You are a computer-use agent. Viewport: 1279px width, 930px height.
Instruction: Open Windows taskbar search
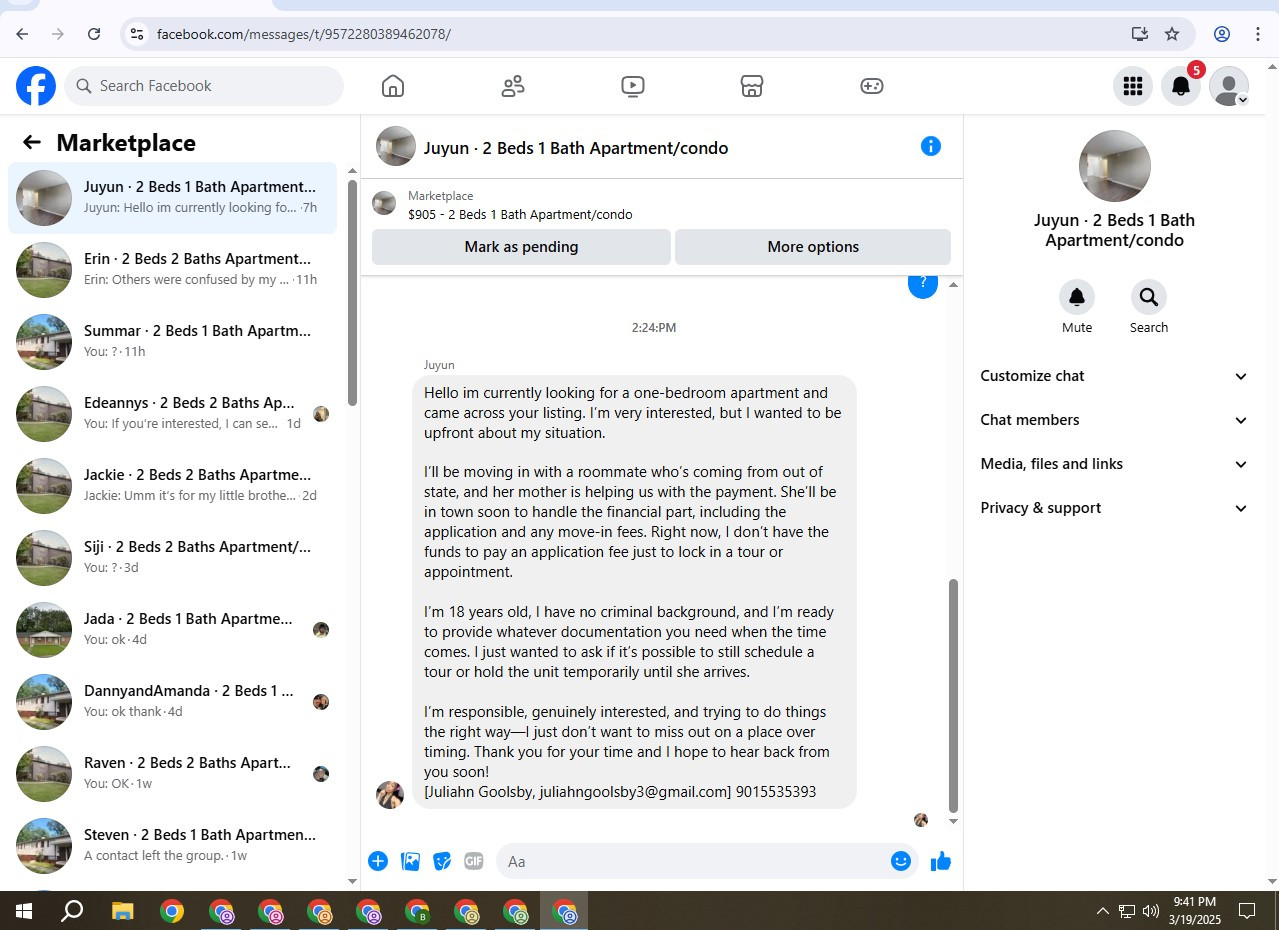pyautogui.click(x=72, y=911)
